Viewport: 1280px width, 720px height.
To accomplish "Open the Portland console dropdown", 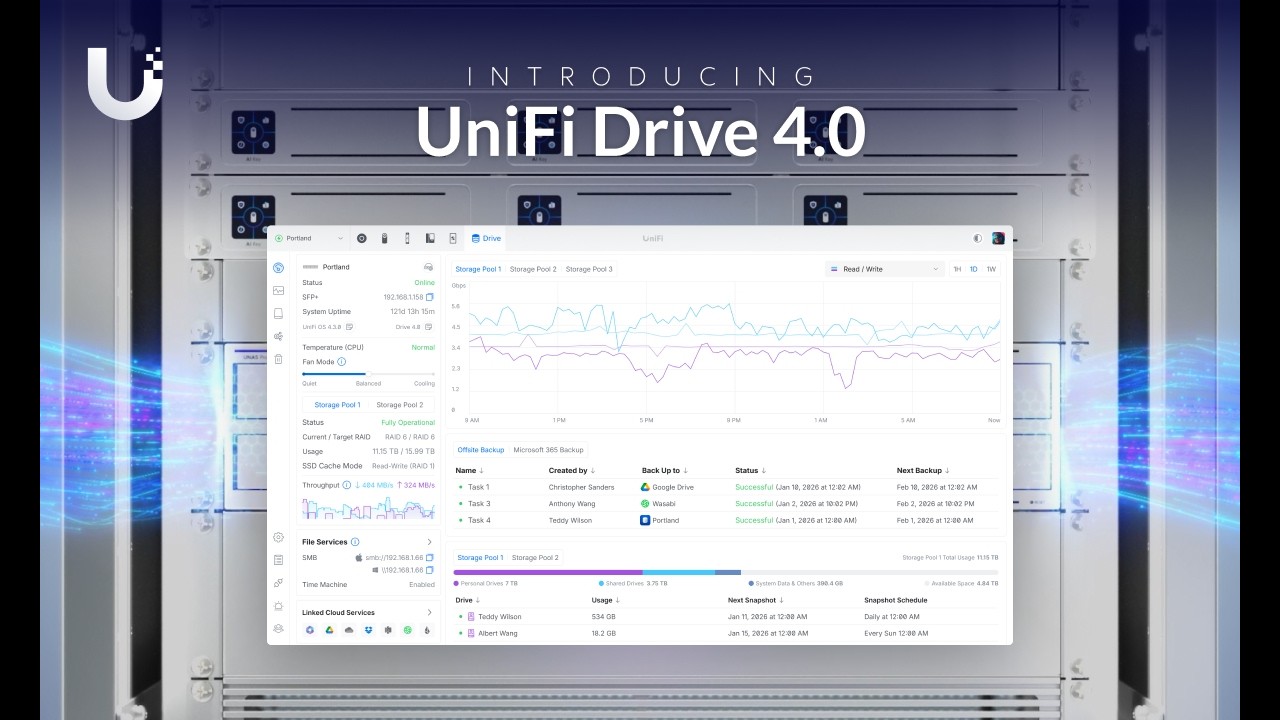I will point(309,238).
